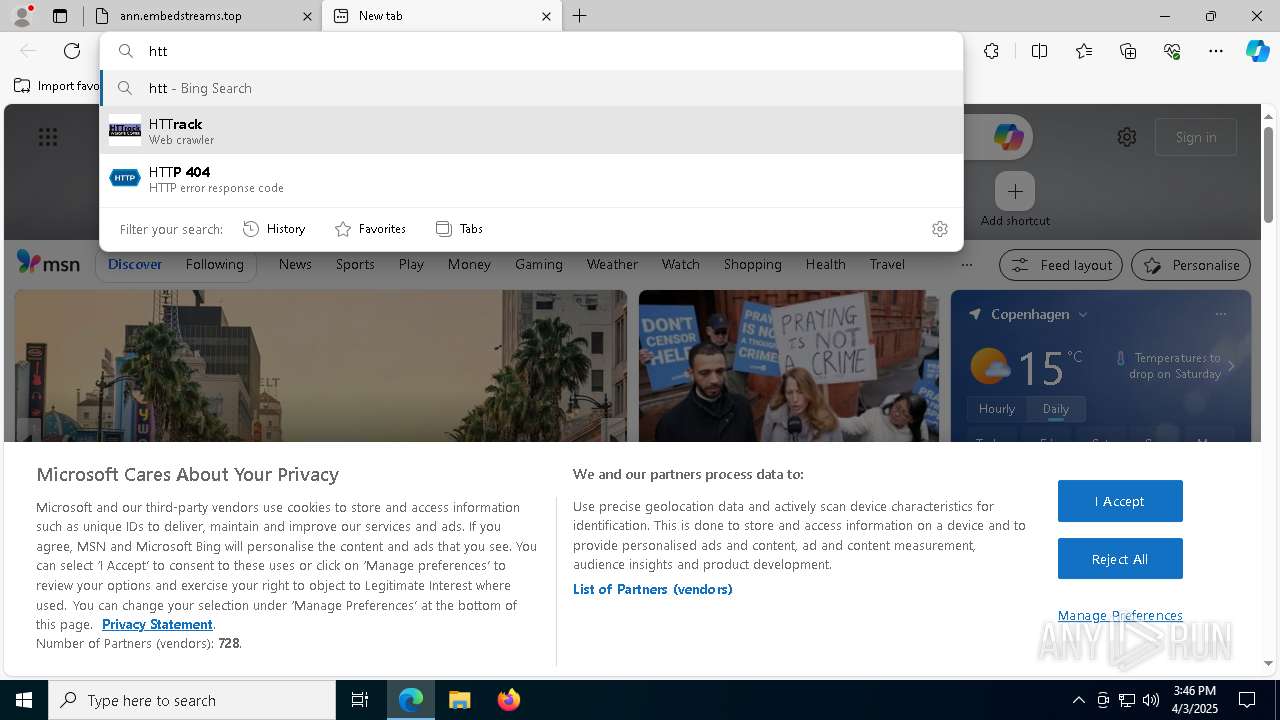Launch Firefox from taskbar
1280x720 pixels.
(x=509, y=700)
